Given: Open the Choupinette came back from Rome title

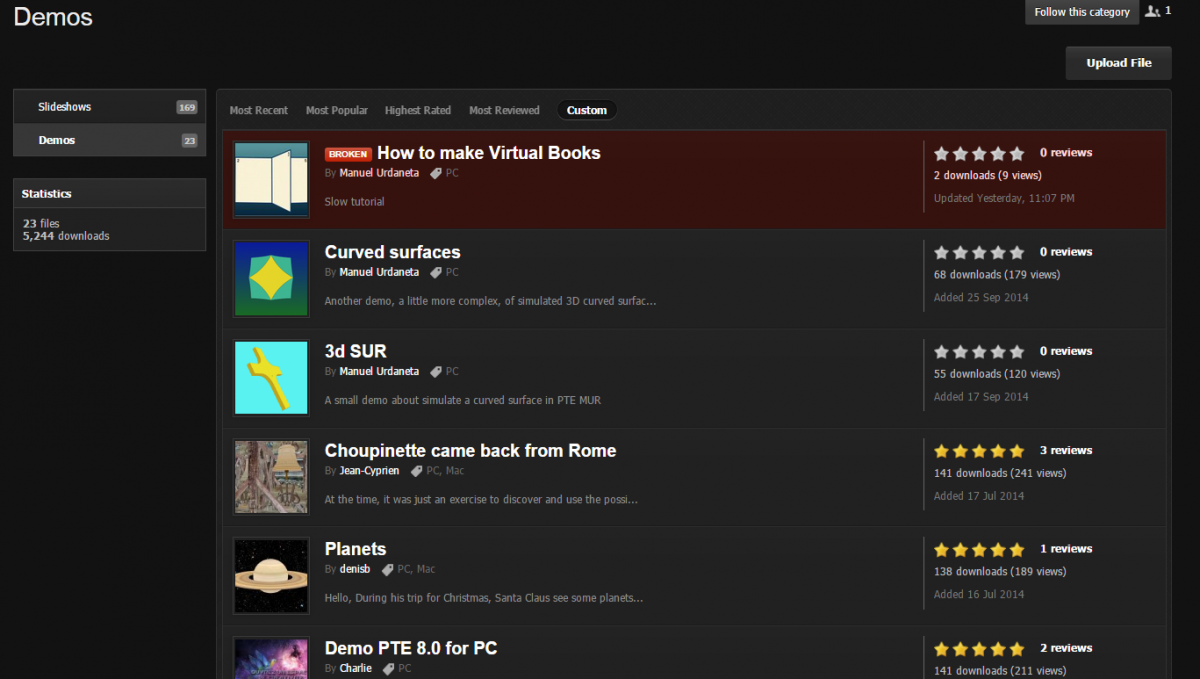Looking at the screenshot, I should [x=470, y=450].
